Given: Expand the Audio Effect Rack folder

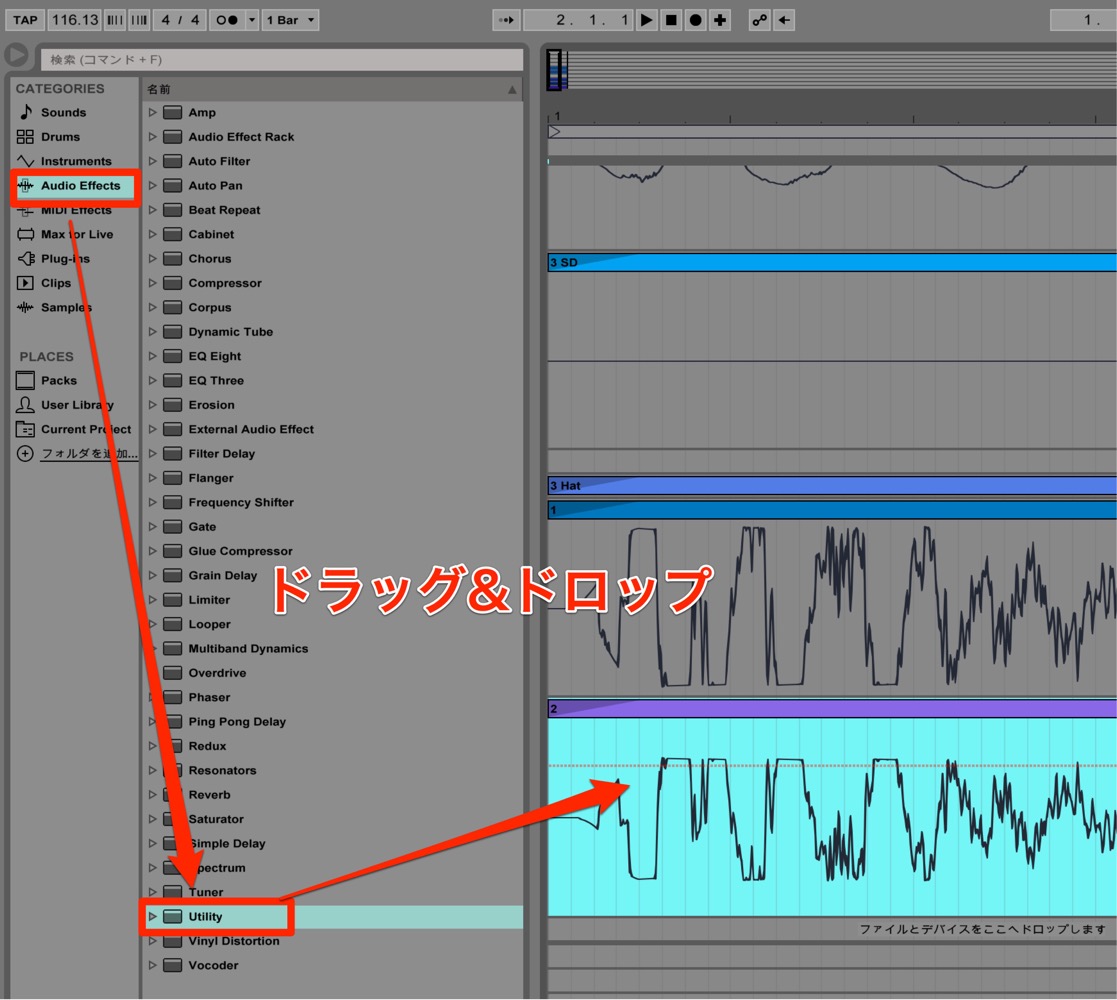Looking at the screenshot, I should [152, 137].
